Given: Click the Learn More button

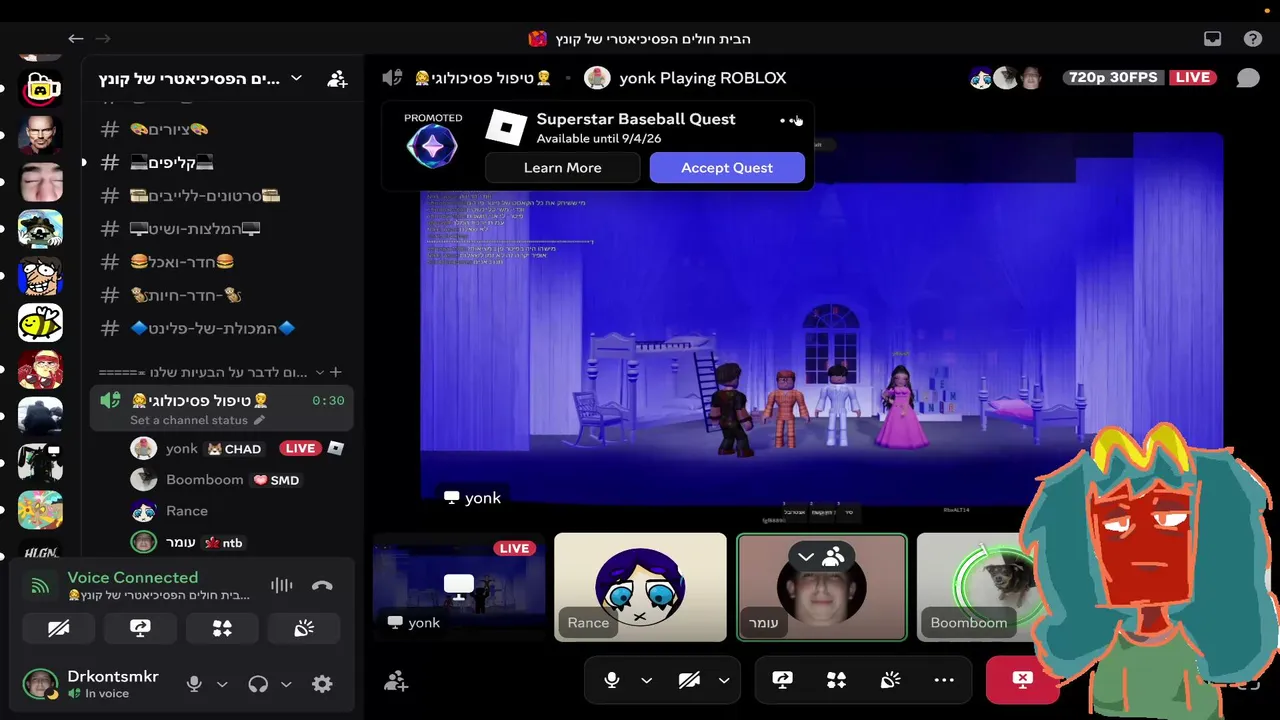Looking at the screenshot, I should (x=562, y=167).
